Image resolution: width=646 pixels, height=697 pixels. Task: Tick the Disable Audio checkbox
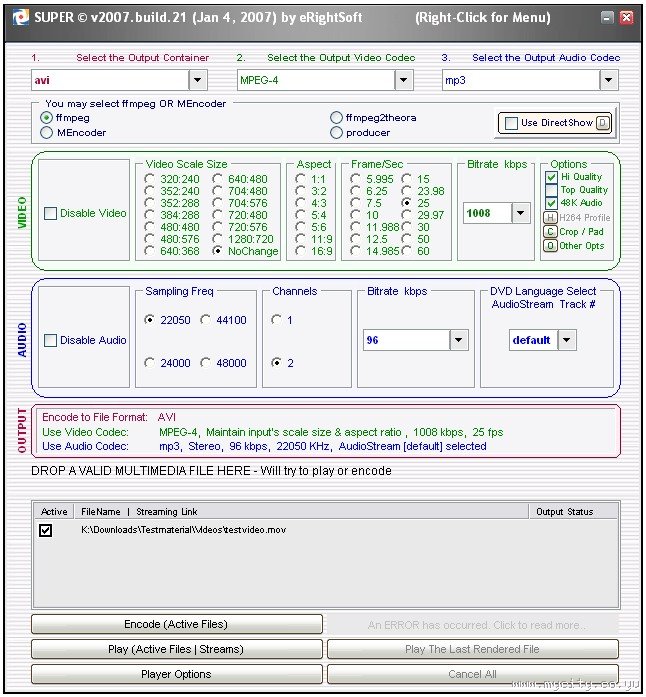(50, 340)
